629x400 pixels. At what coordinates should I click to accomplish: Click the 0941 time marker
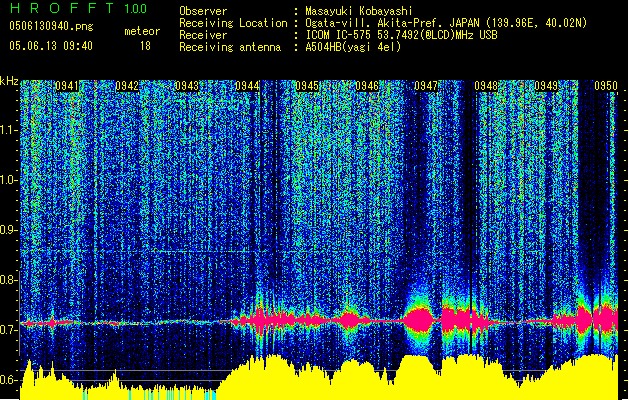coord(67,86)
